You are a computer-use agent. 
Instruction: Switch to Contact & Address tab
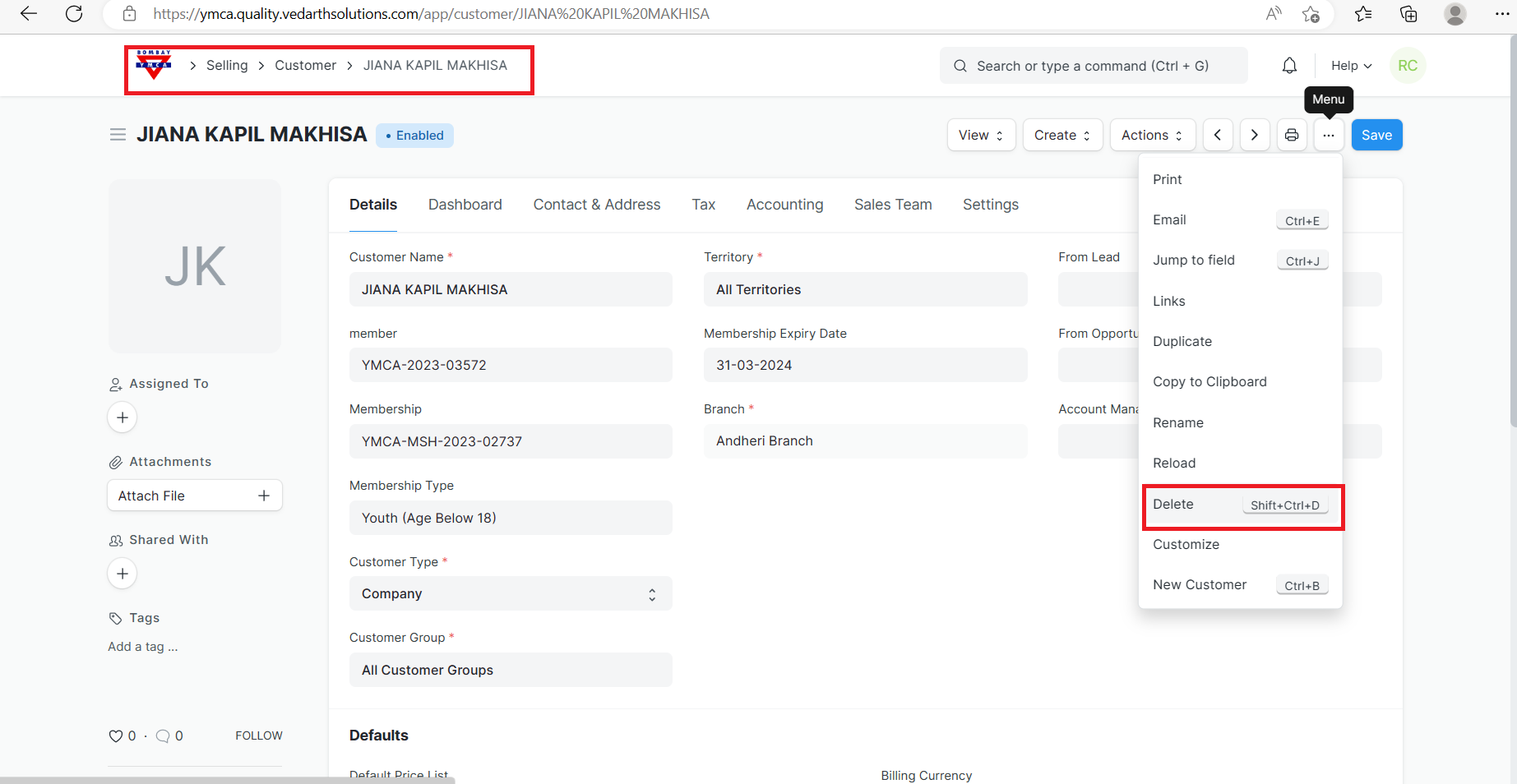[x=596, y=205]
